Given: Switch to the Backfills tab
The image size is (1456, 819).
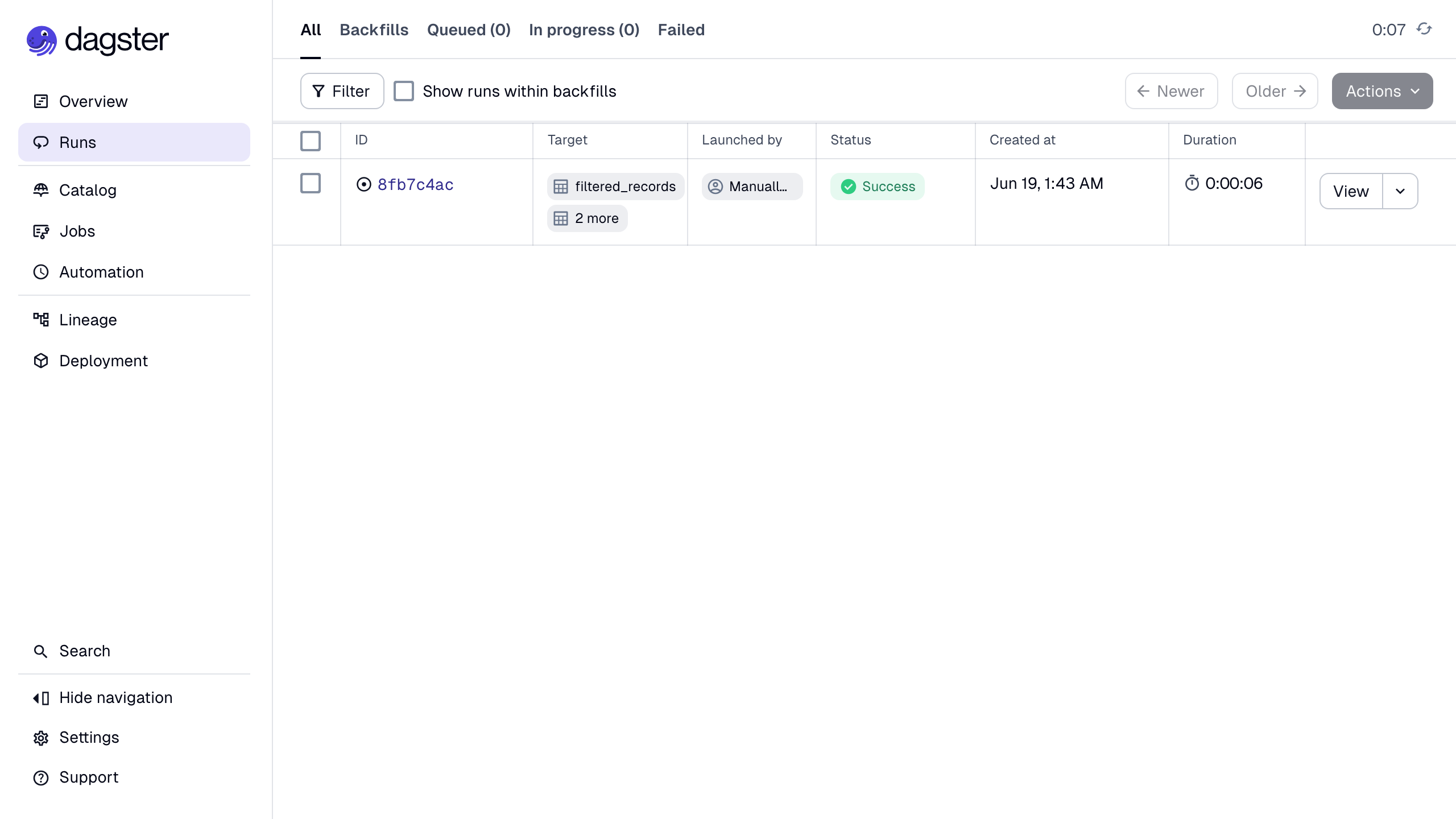Looking at the screenshot, I should pos(374,30).
